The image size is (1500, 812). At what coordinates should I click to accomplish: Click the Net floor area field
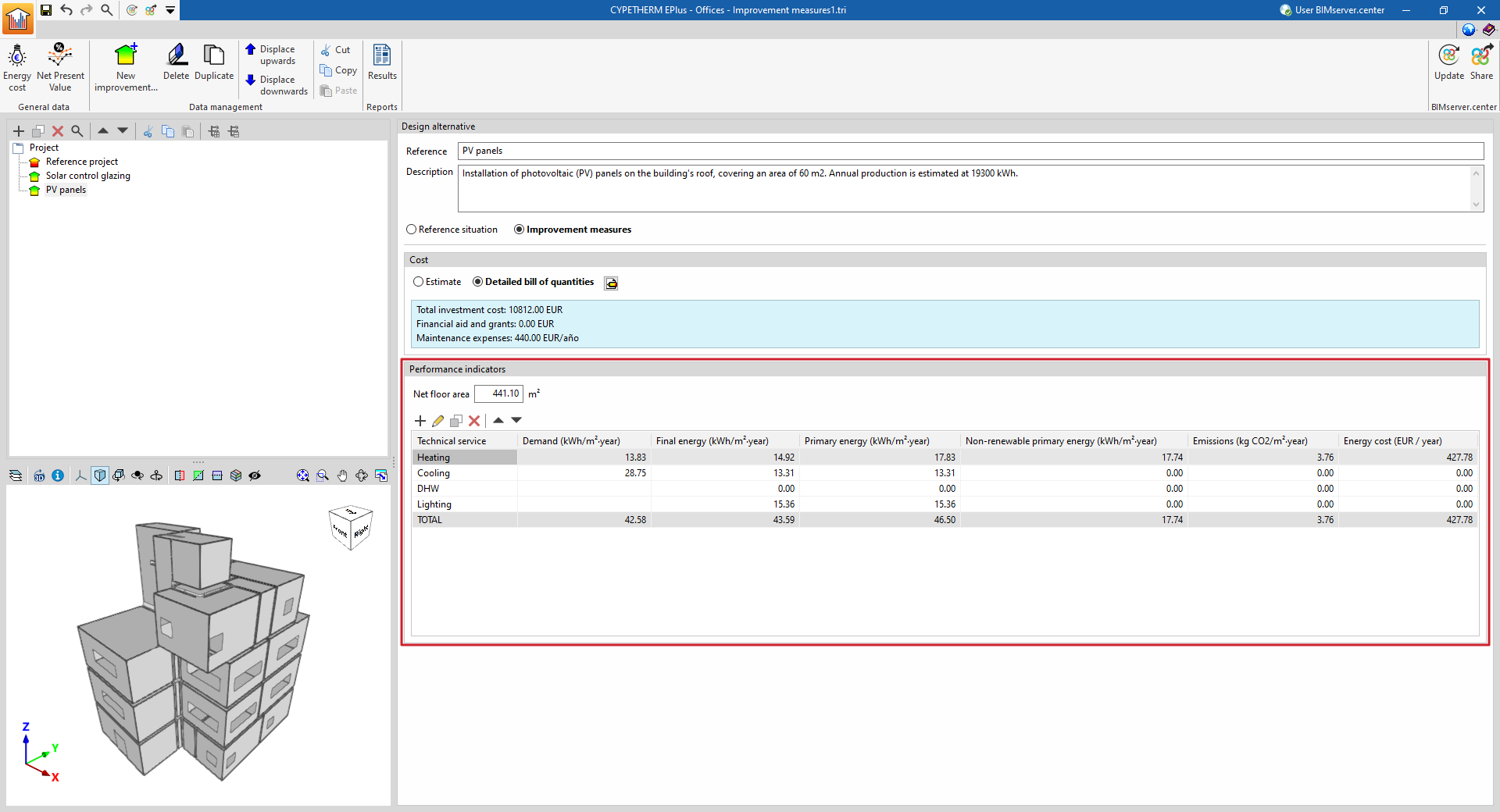(498, 394)
